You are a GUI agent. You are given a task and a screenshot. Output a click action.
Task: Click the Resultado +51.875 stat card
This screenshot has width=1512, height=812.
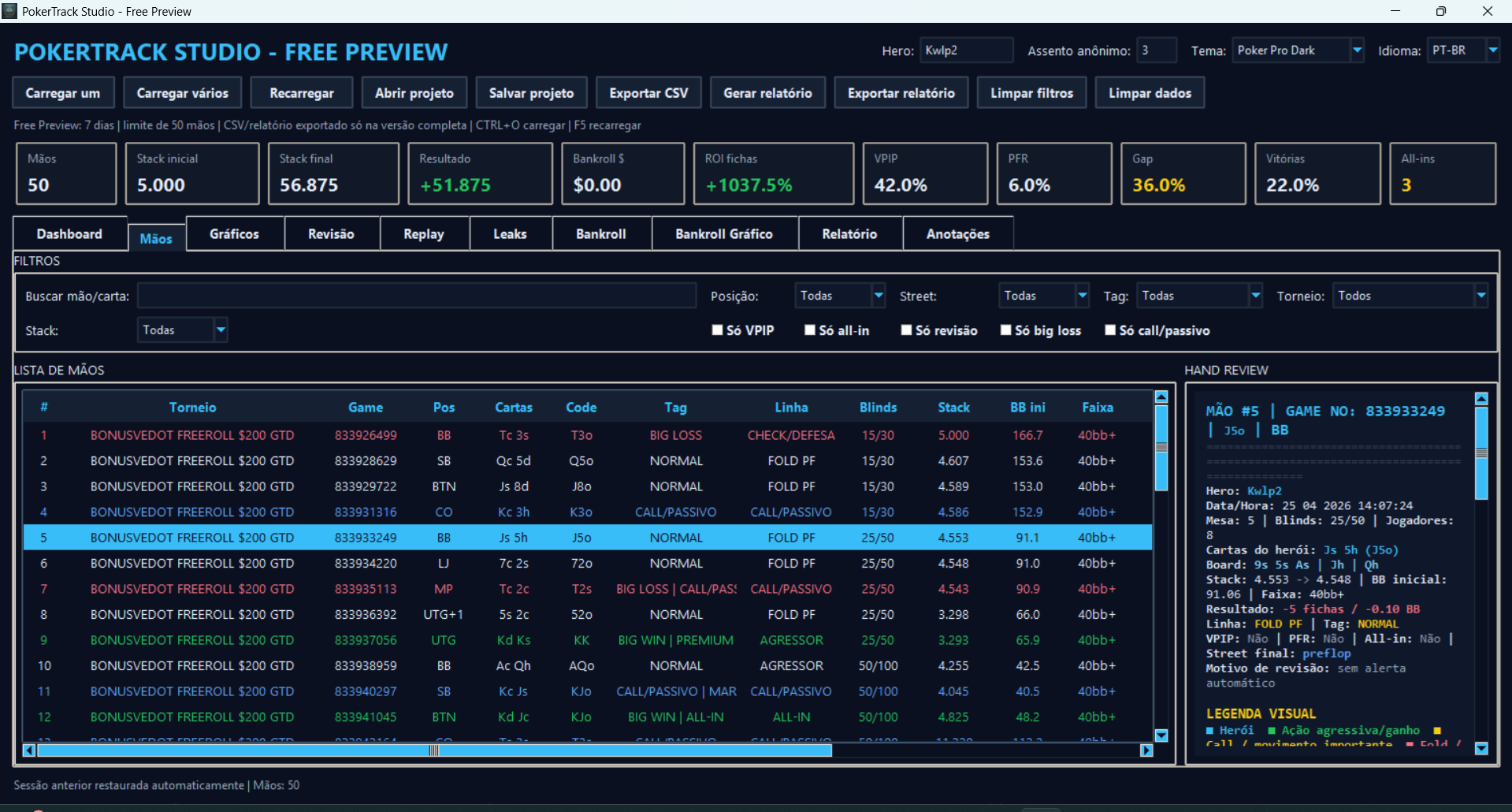click(480, 173)
